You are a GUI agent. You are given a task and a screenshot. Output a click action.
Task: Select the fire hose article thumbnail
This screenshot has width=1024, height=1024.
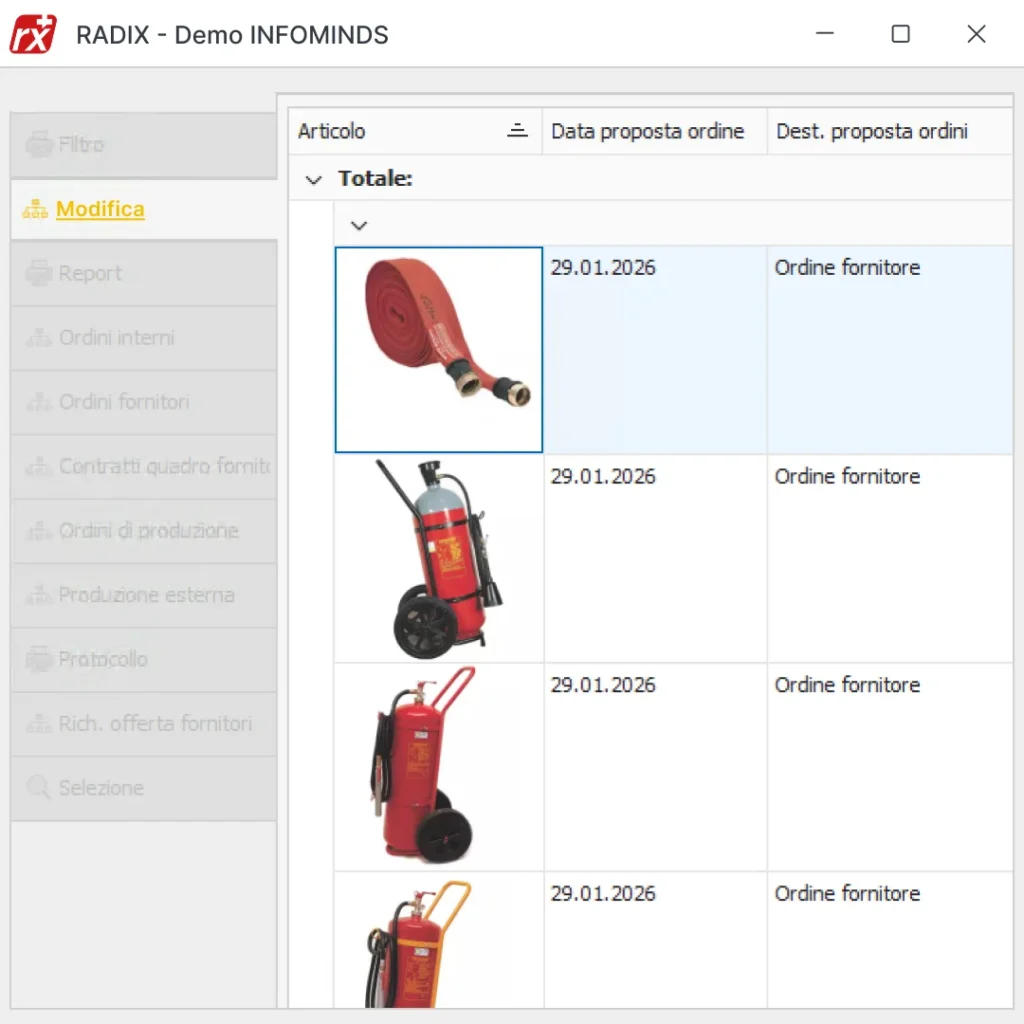pyautogui.click(x=438, y=348)
